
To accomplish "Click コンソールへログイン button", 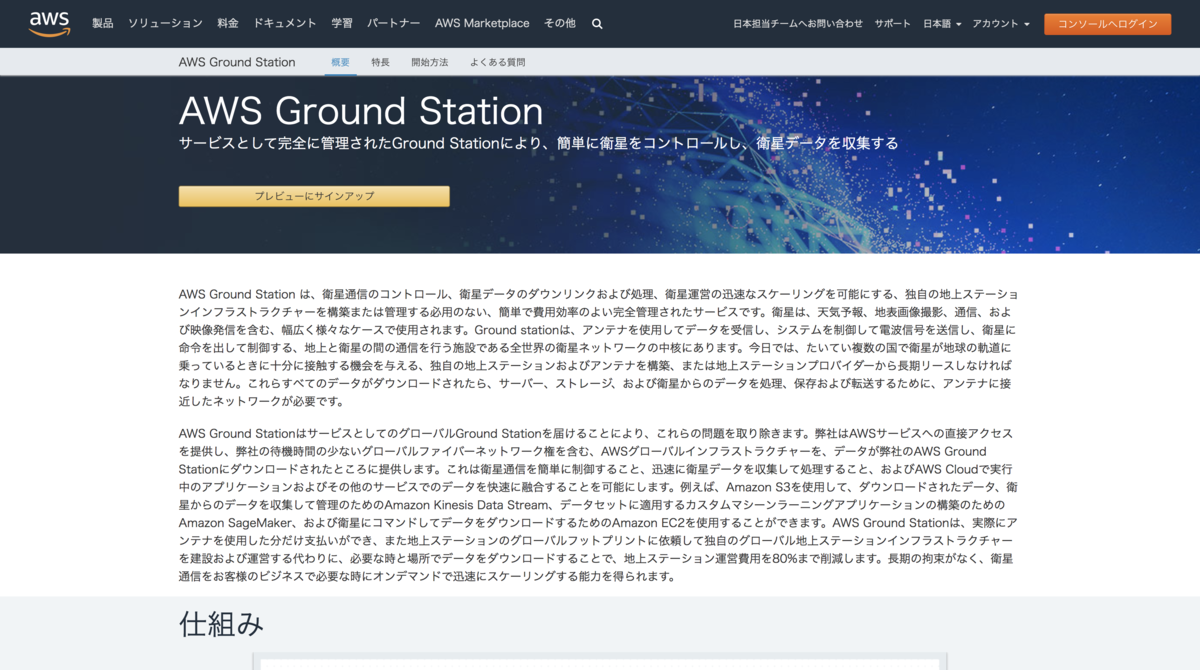I will click(1107, 24).
